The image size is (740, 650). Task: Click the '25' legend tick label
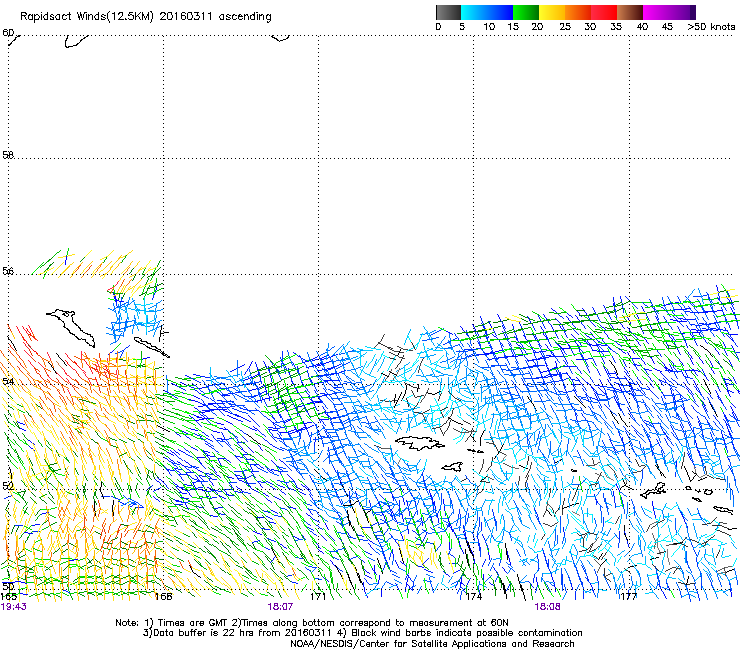pyautogui.click(x=565, y=27)
